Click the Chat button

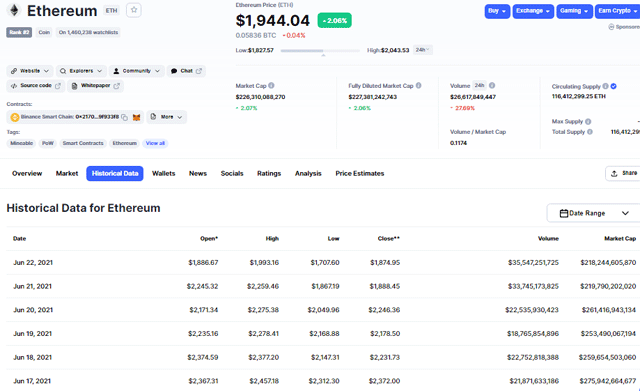186,71
